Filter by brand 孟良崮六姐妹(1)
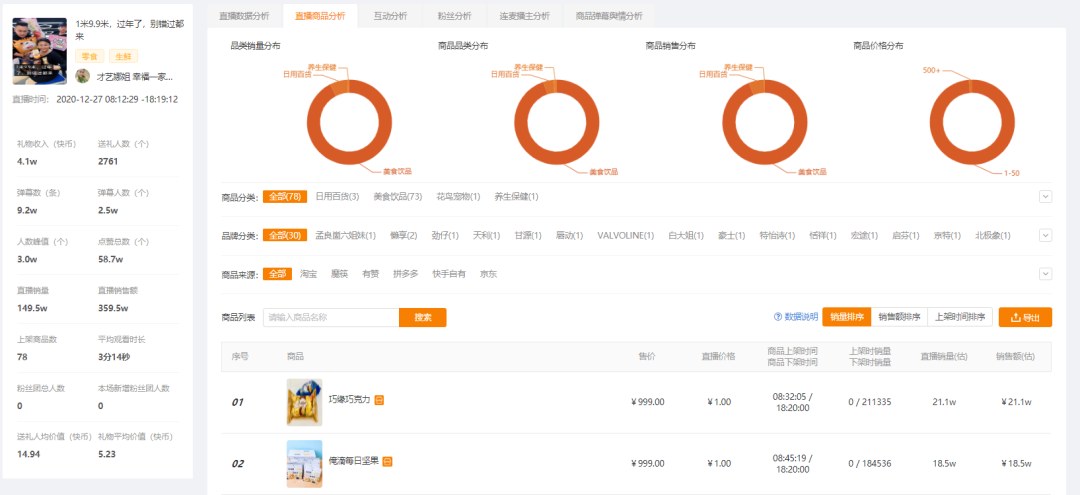 point(346,235)
